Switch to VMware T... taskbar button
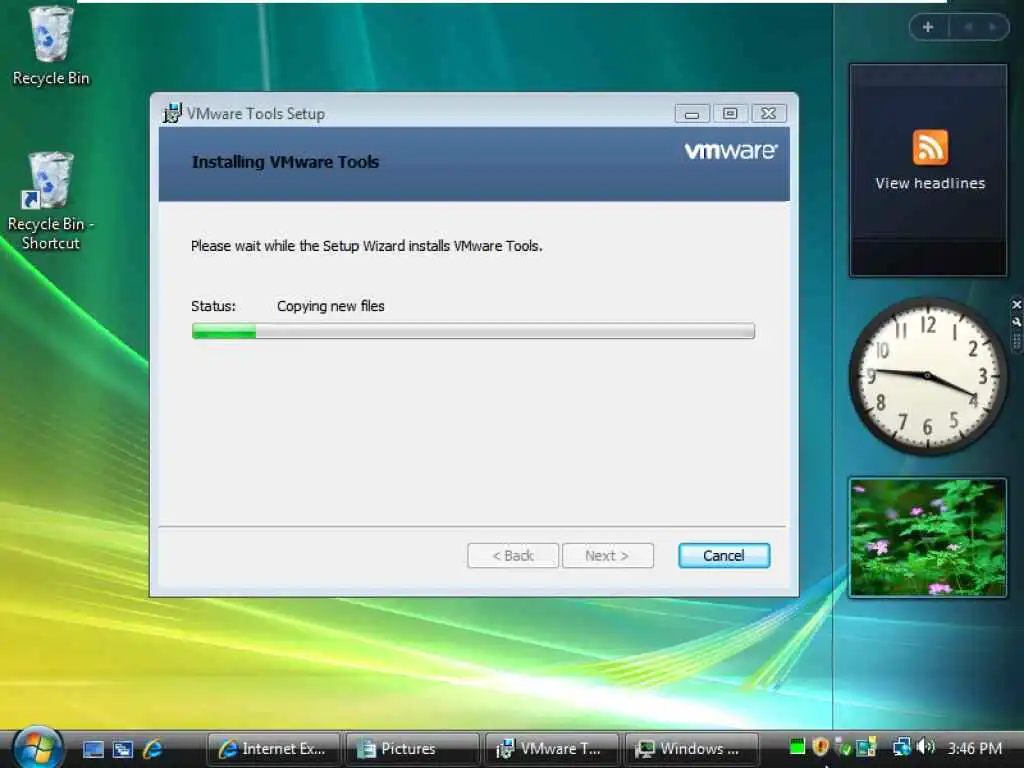 point(552,749)
